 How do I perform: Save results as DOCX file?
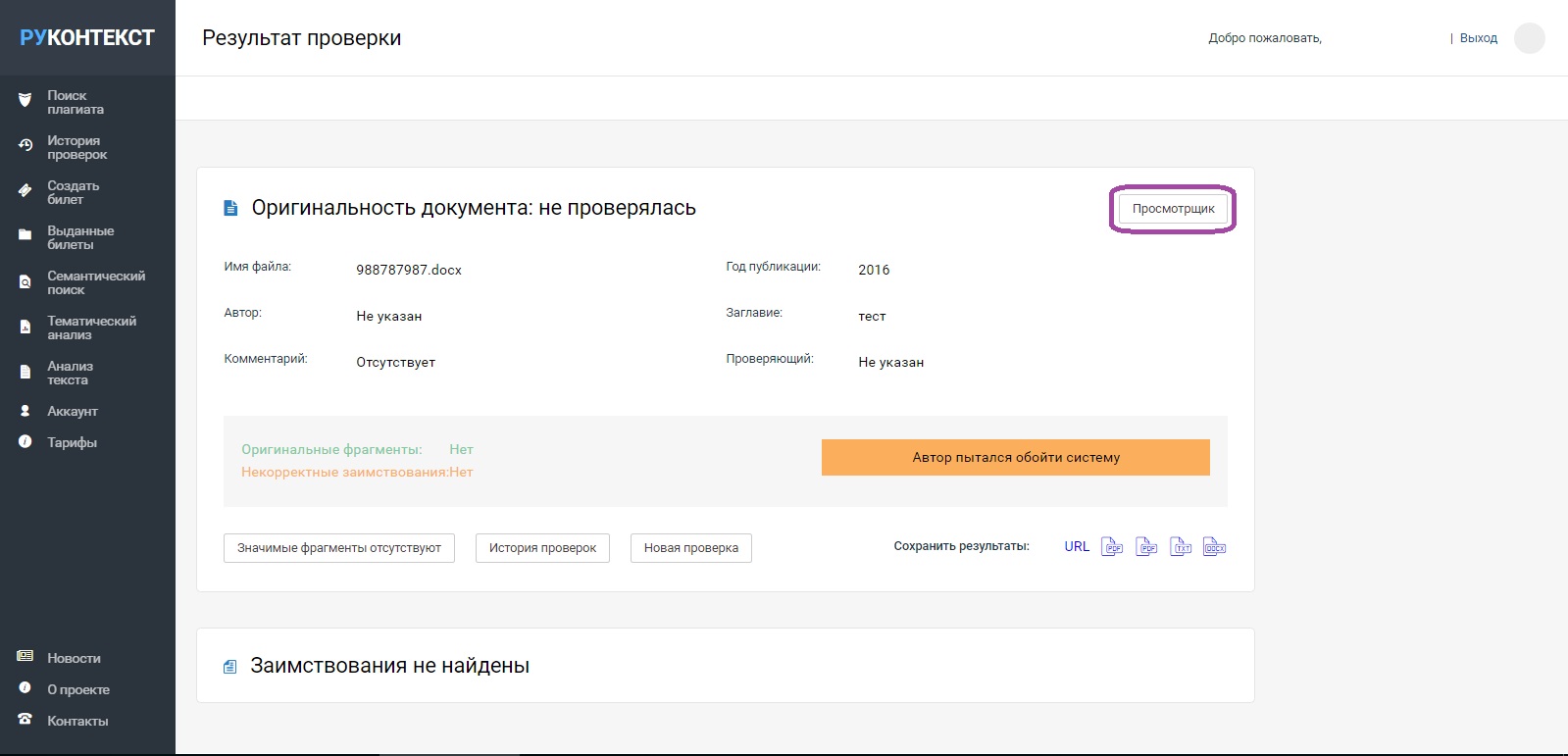coord(1215,547)
